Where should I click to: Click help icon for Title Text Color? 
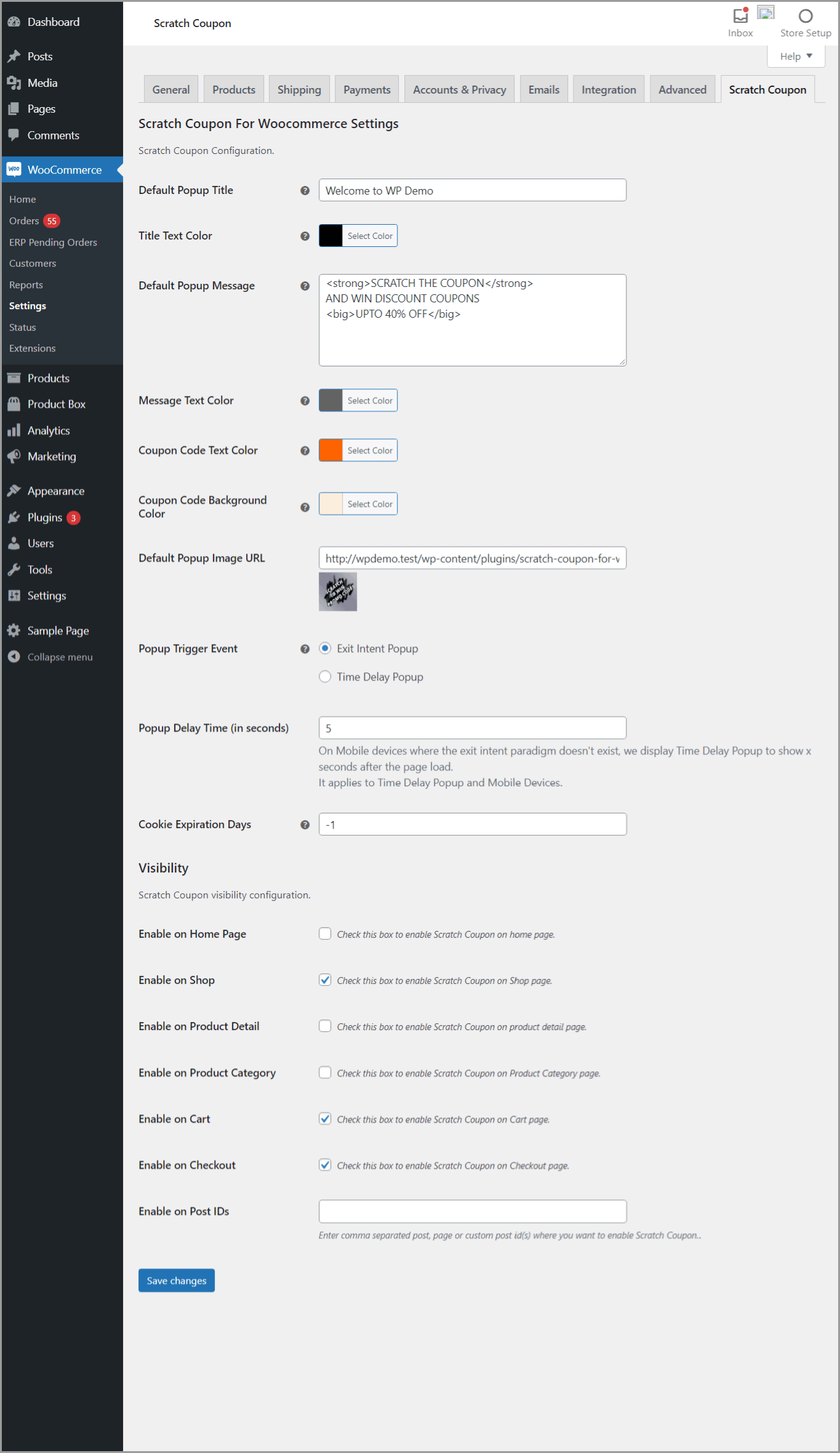pos(305,236)
